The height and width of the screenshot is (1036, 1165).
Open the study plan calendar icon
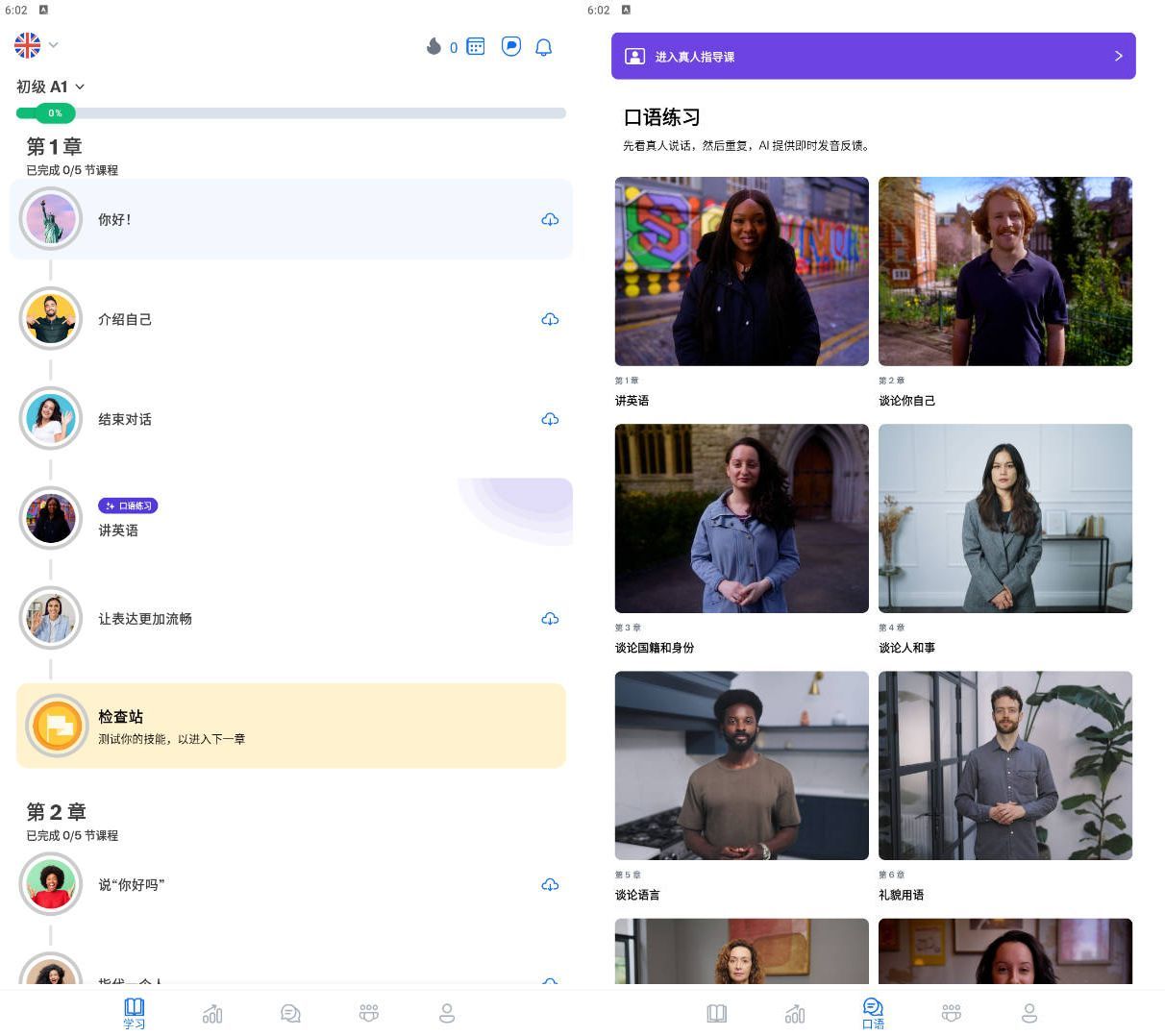pyautogui.click(x=476, y=47)
